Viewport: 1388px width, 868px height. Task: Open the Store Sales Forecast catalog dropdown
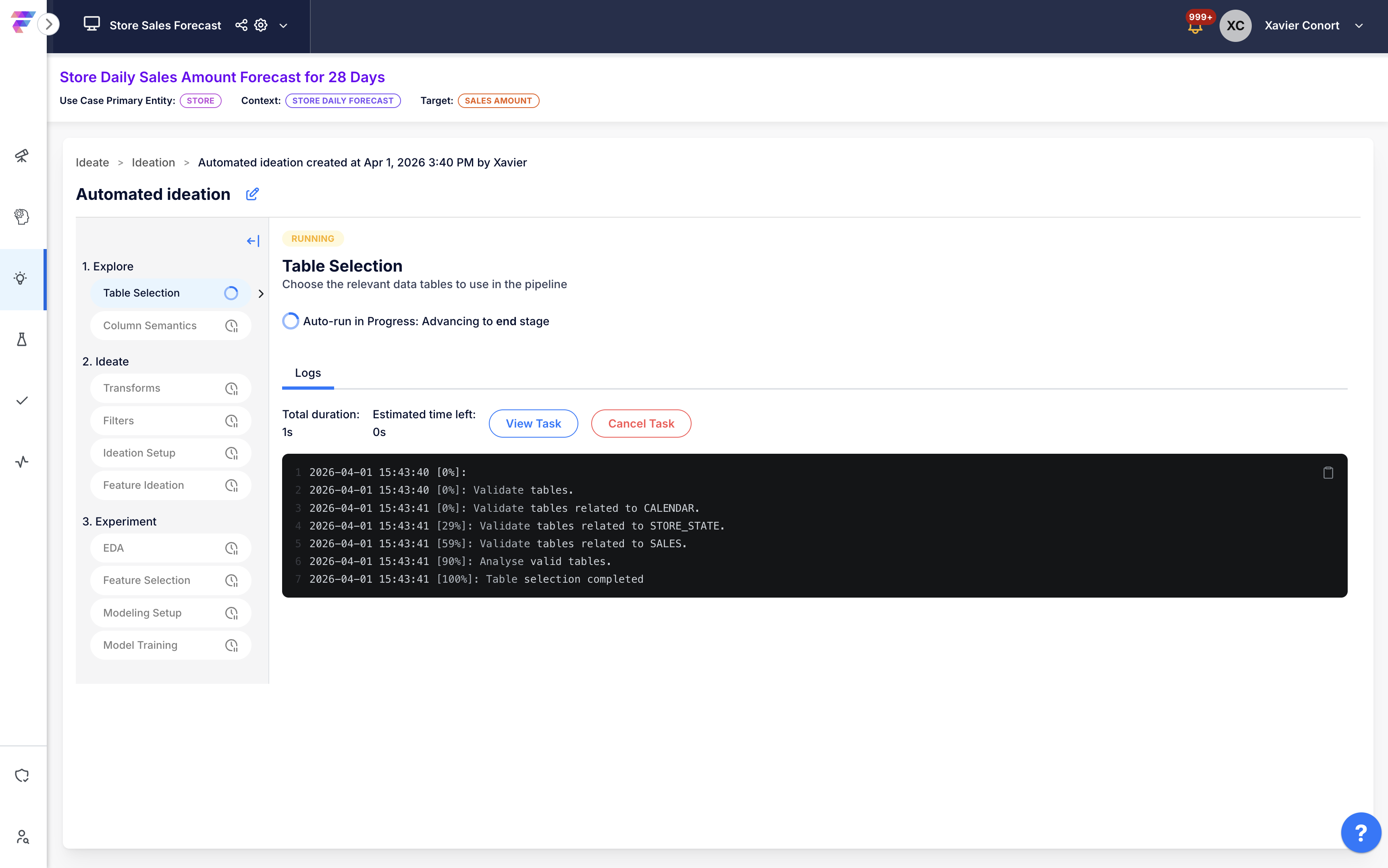283,26
